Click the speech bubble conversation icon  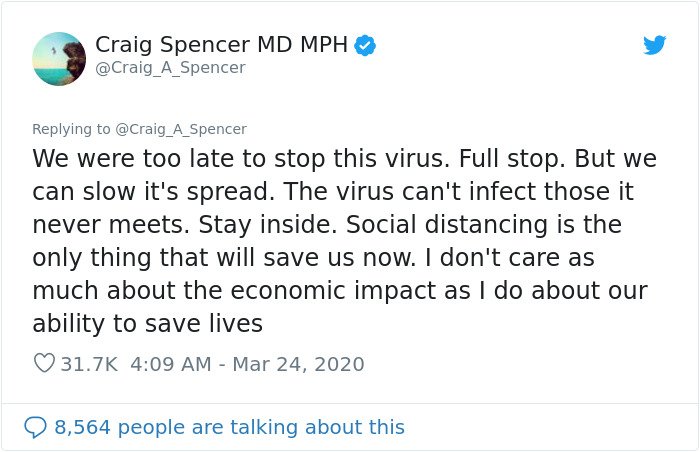click(35, 427)
